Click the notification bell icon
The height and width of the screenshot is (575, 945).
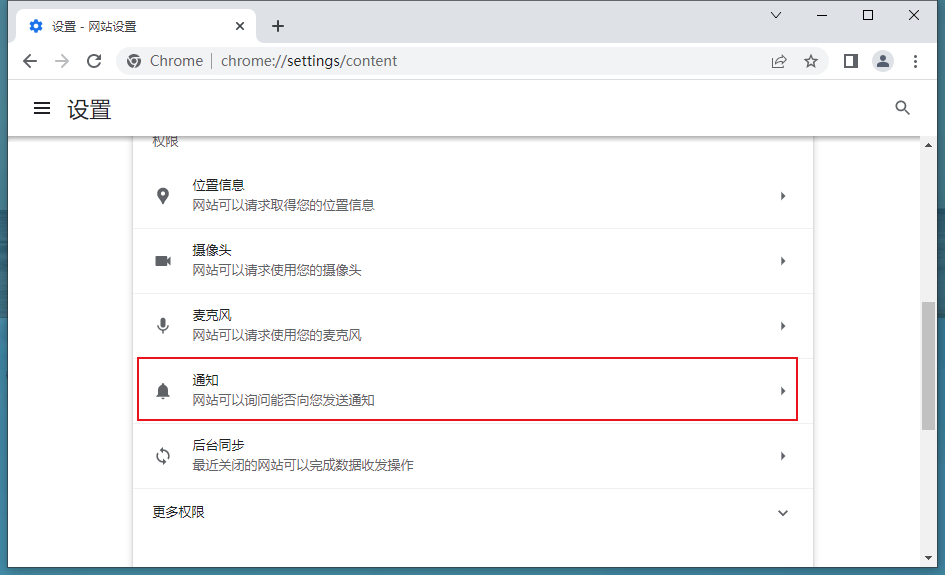click(163, 391)
